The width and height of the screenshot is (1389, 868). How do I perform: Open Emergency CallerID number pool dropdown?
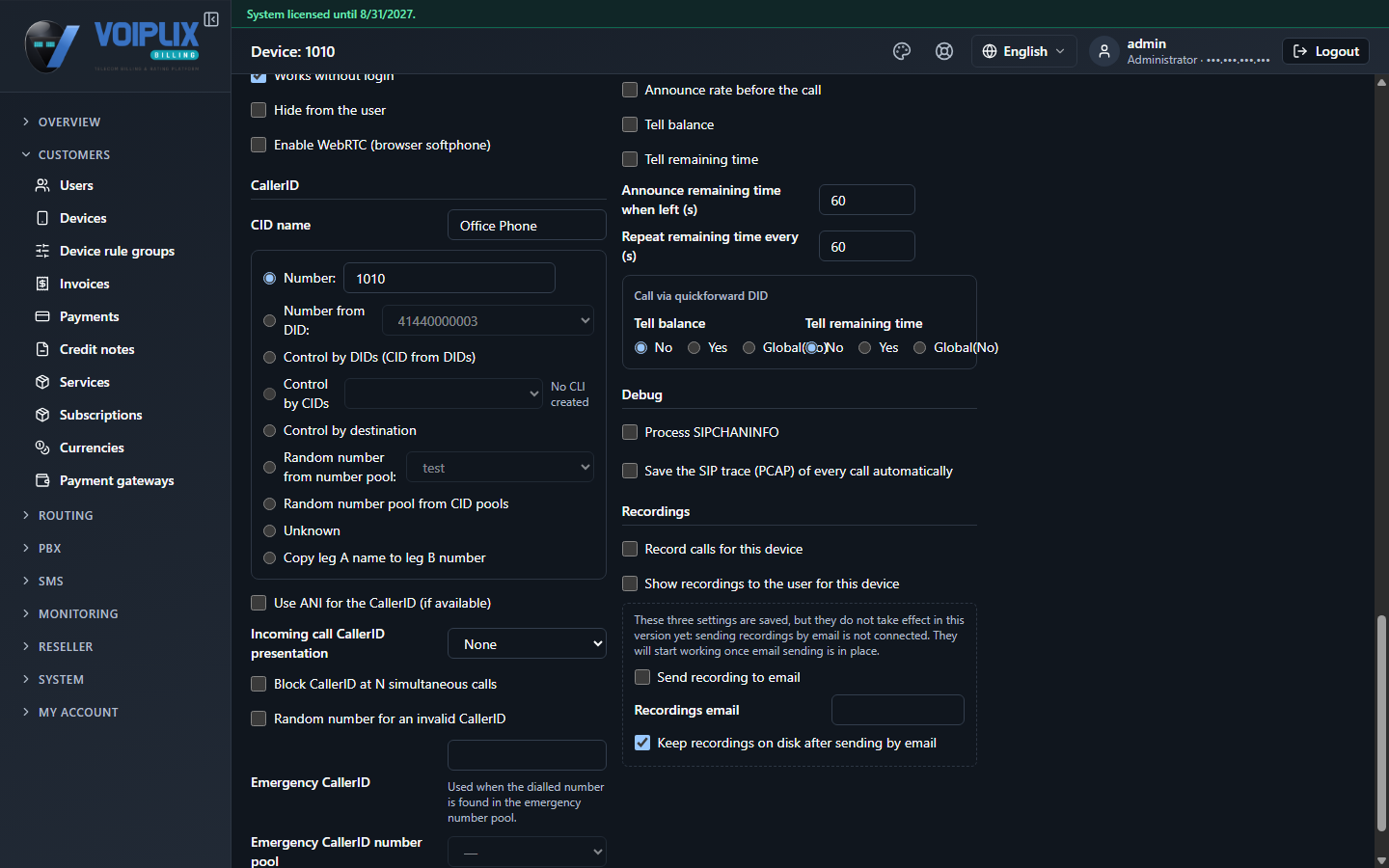click(527, 852)
